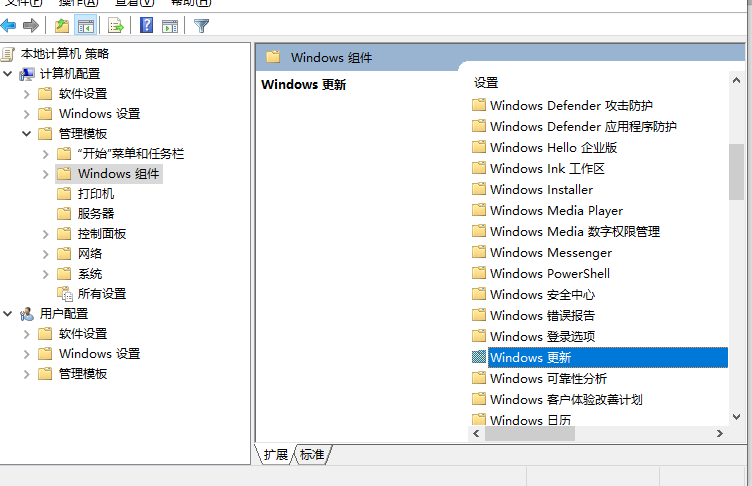Select Windows Ink 工作区 in the list

(x=547, y=168)
